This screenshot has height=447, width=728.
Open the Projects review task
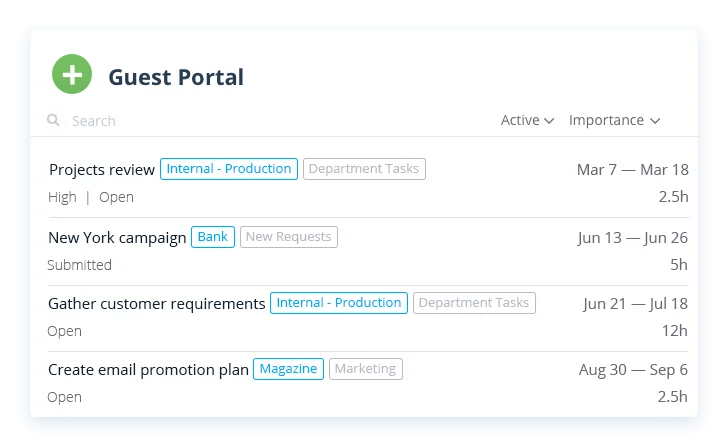click(102, 170)
